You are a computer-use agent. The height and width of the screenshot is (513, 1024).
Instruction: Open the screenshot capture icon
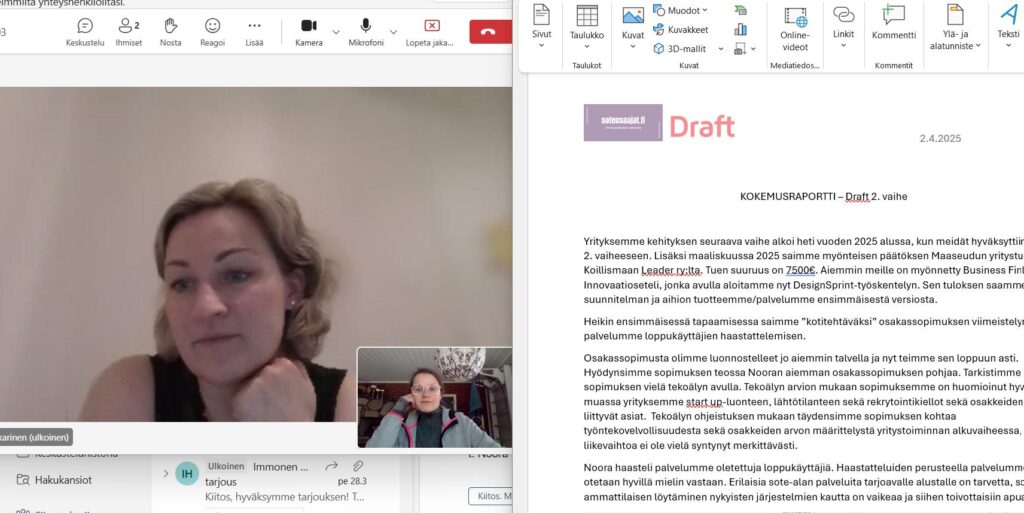740,48
